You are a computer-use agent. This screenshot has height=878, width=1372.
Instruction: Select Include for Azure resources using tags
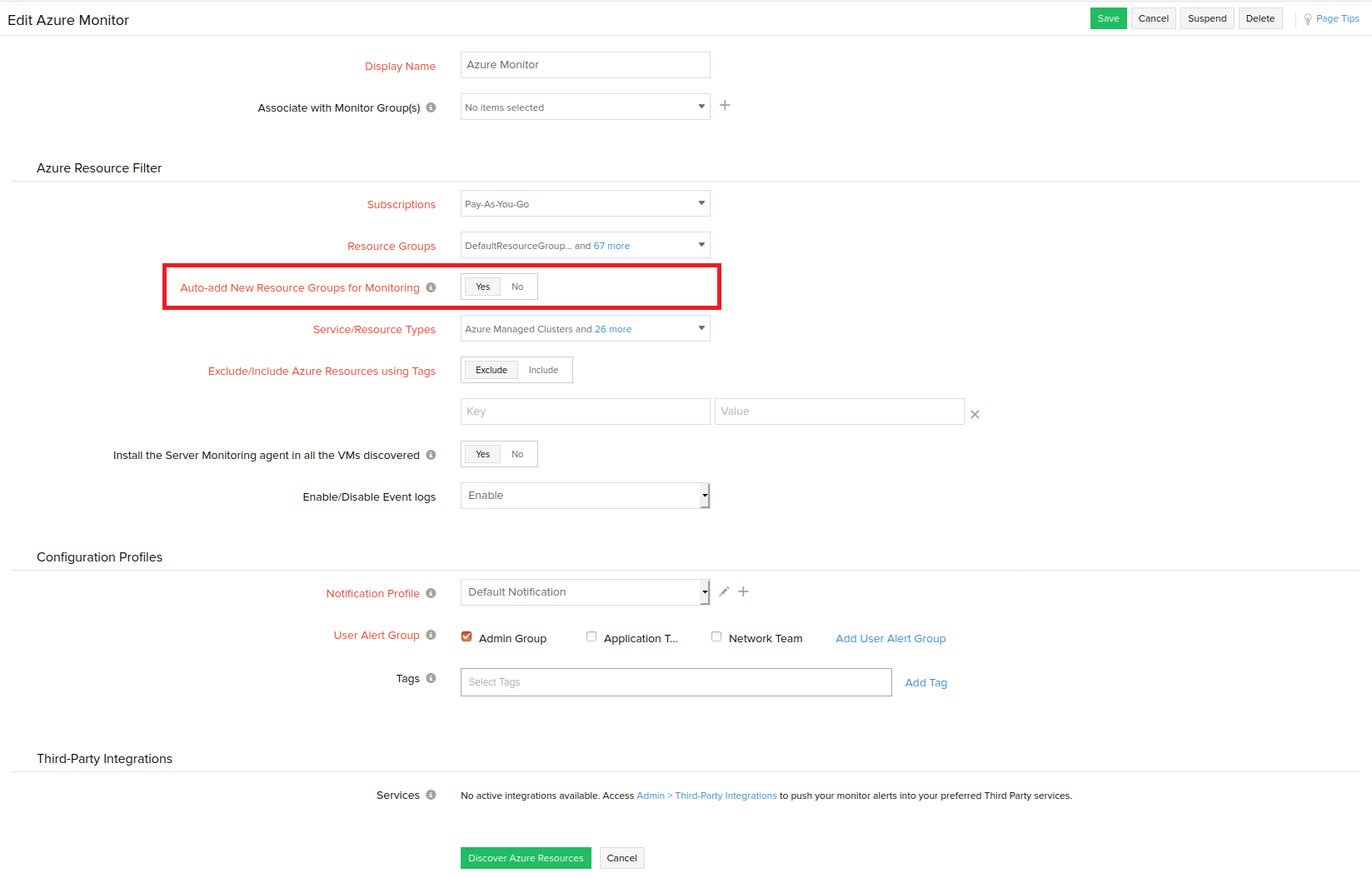[x=543, y=370]
